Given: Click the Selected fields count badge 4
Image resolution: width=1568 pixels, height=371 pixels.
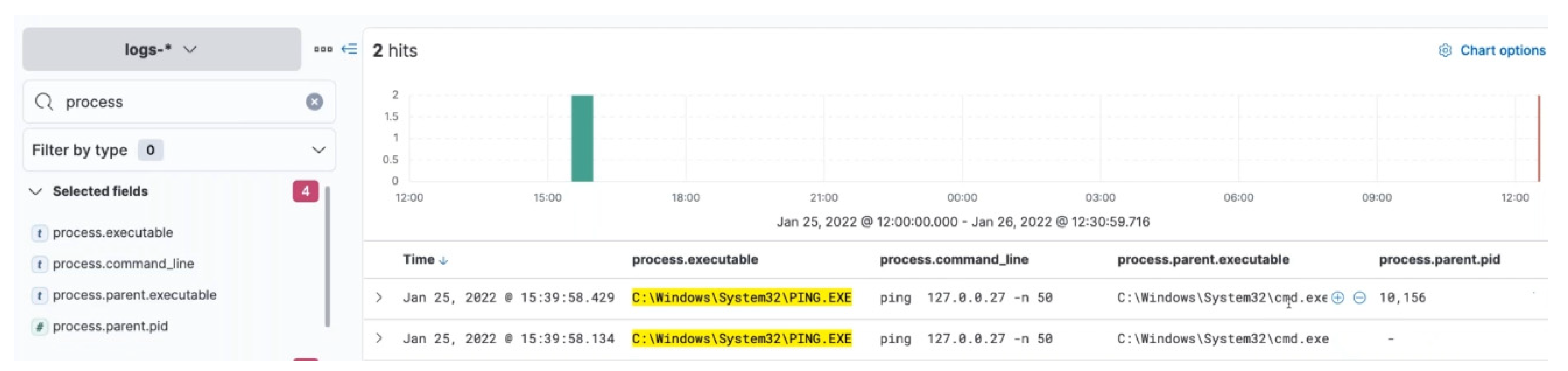Looking at the screenshot, I should click(306, 191).
